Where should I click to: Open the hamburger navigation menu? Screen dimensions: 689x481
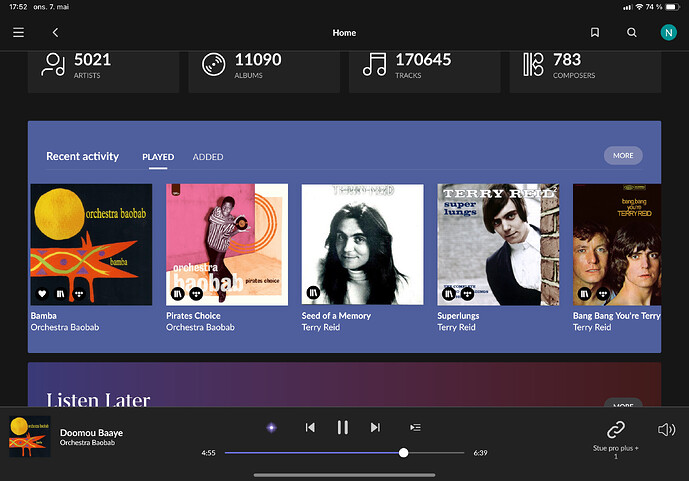[18, 33]
